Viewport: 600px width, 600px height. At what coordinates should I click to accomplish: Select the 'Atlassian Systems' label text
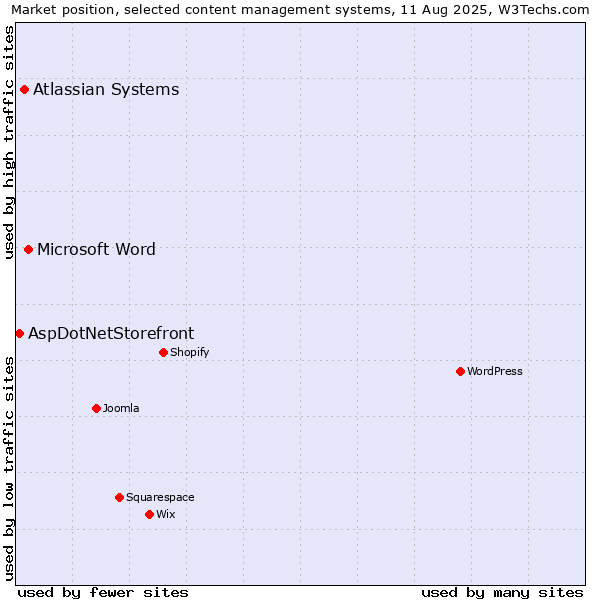(x=106, y=90)
